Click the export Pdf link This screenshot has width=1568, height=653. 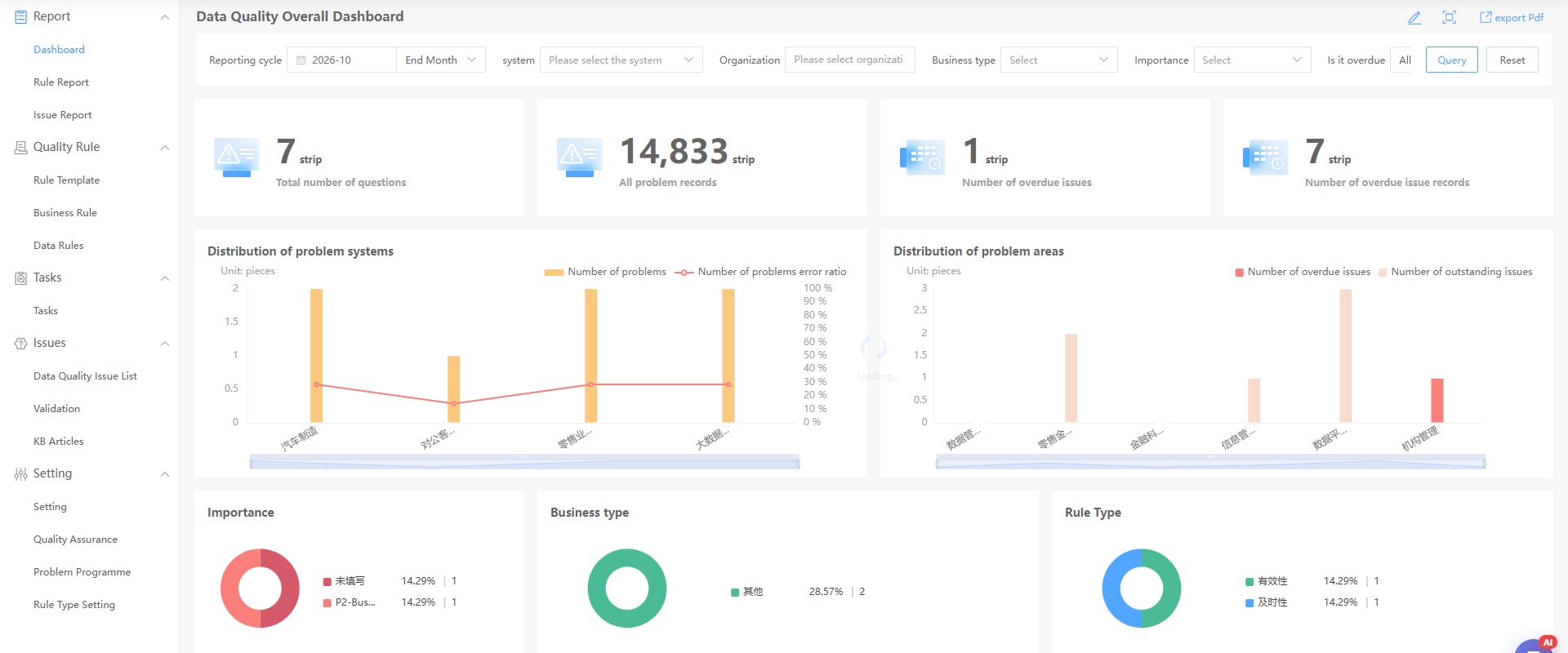tap(1512, 17)
